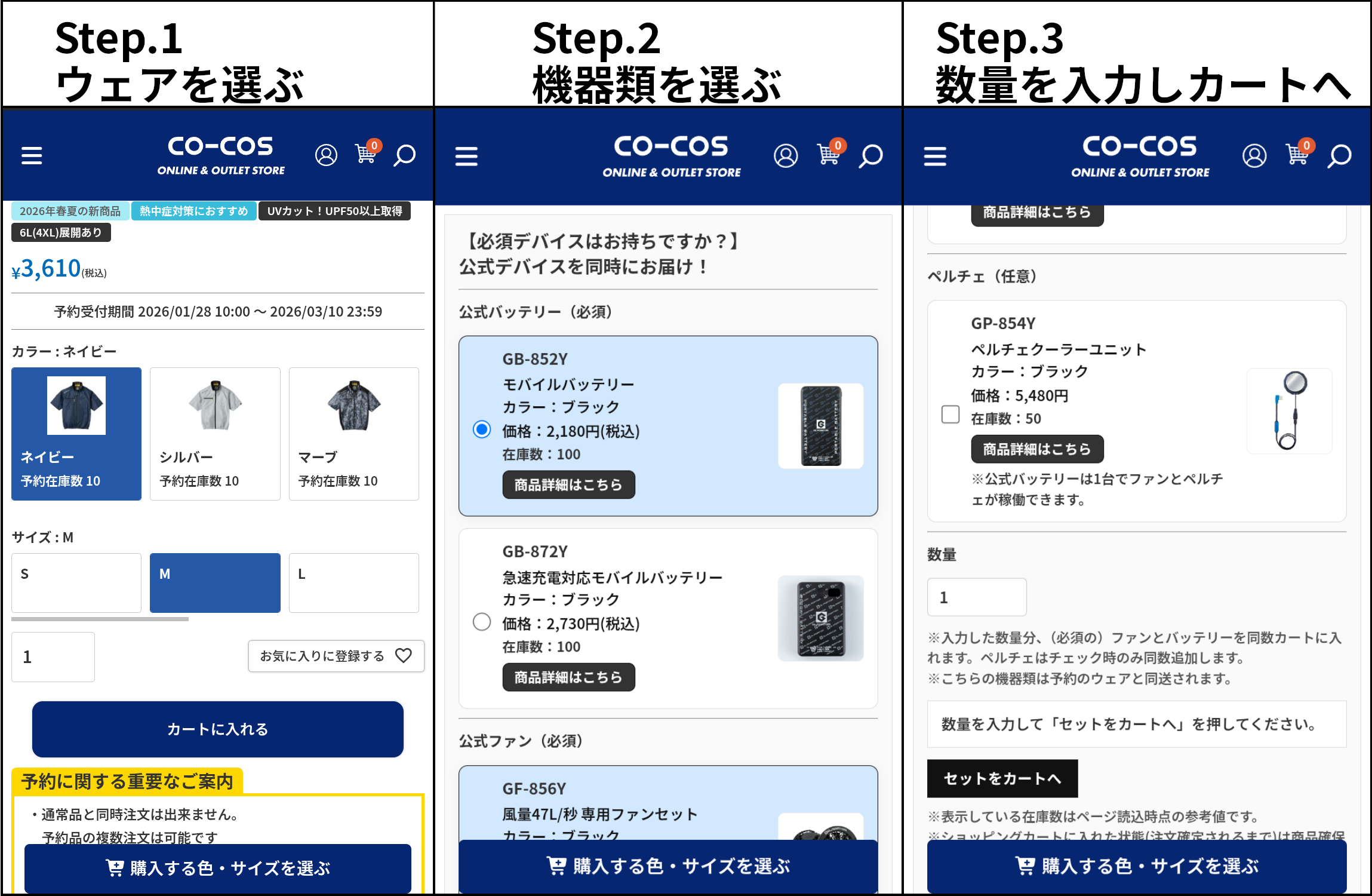
Task: Select GB-852Y mobile battery radio button
Action: [x=482, y=429]
